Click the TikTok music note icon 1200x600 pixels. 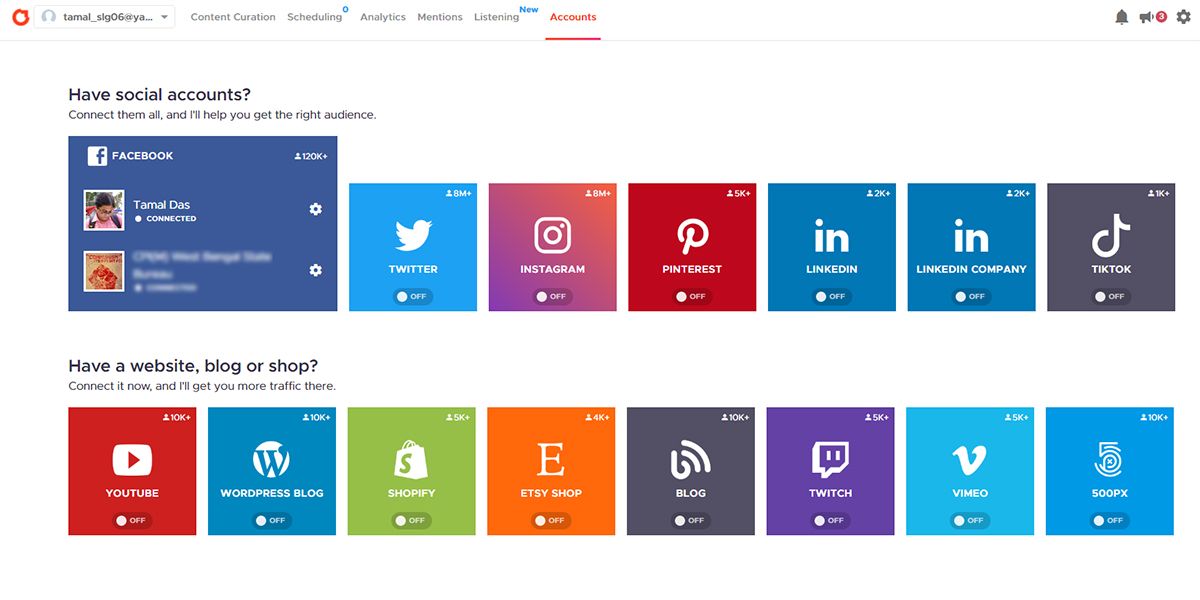pos(1110,236)
